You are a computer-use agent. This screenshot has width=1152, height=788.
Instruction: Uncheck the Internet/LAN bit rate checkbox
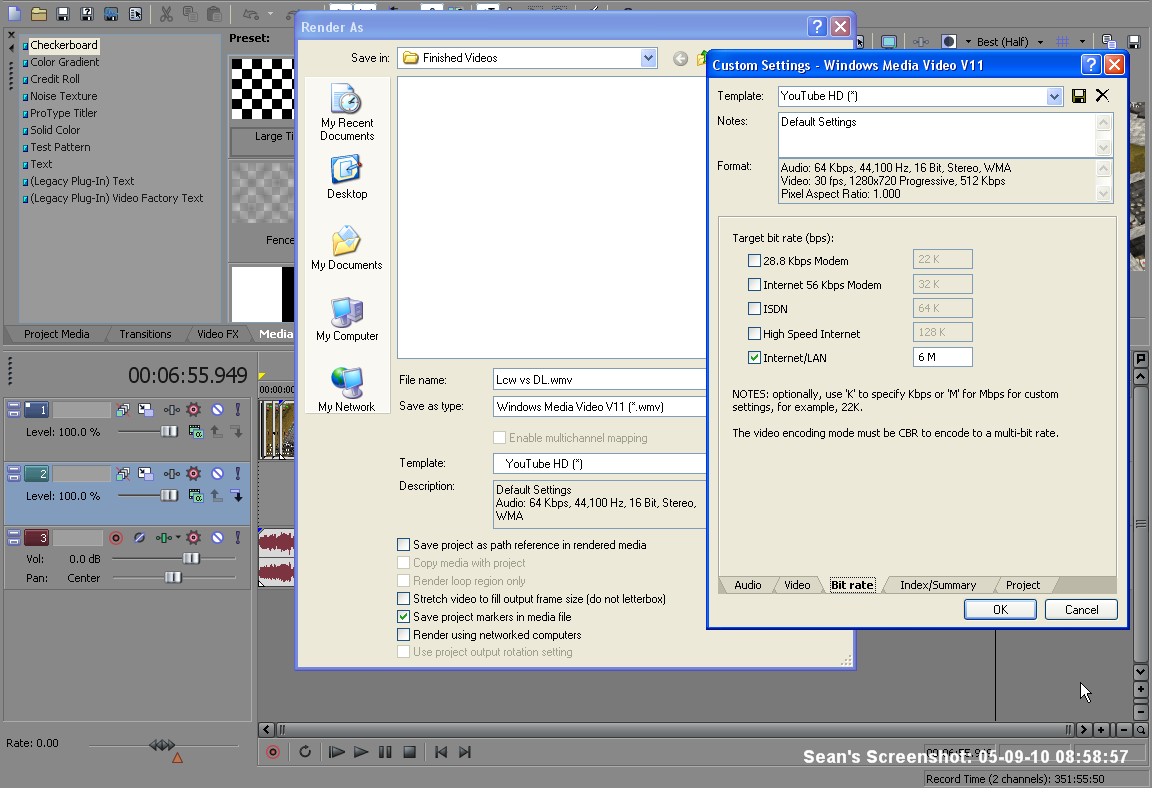tap(755, 357)
